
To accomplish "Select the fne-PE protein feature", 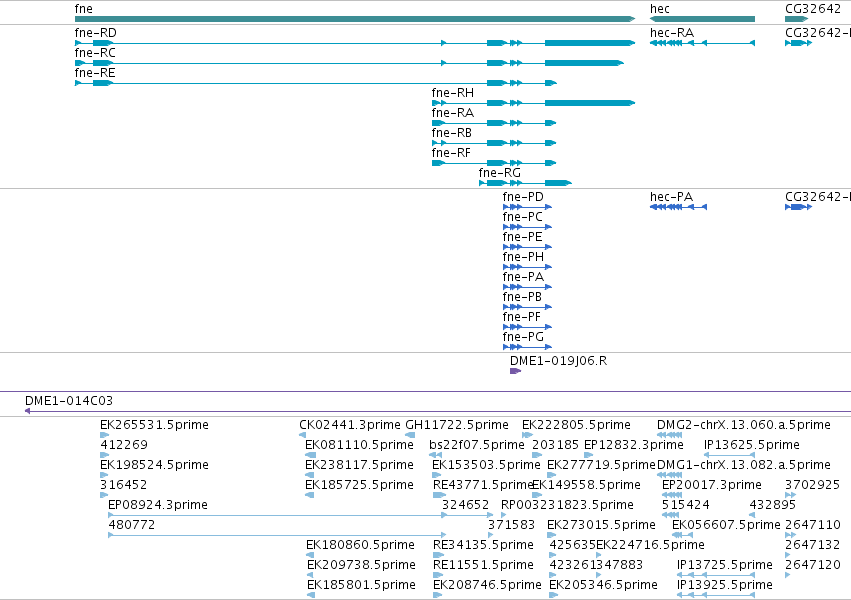I will [x=527, y=247].
